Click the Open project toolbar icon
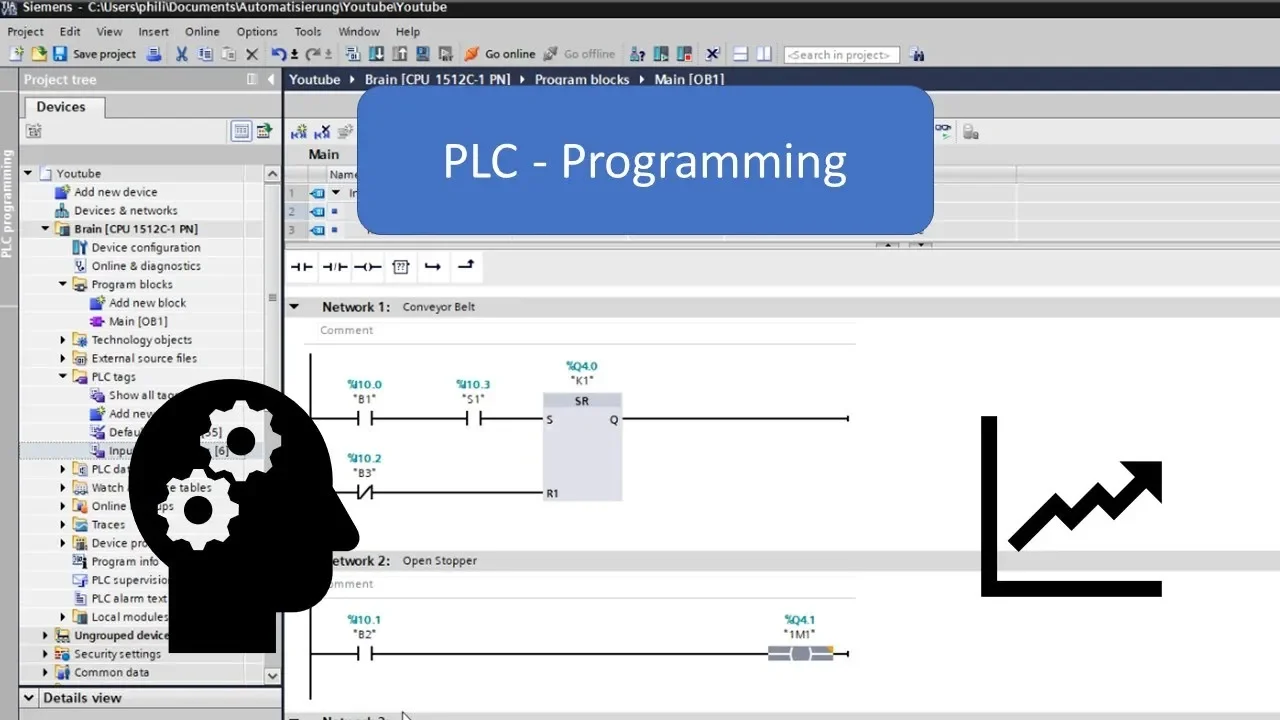The image size is (1280, 720). coord(38,54)
